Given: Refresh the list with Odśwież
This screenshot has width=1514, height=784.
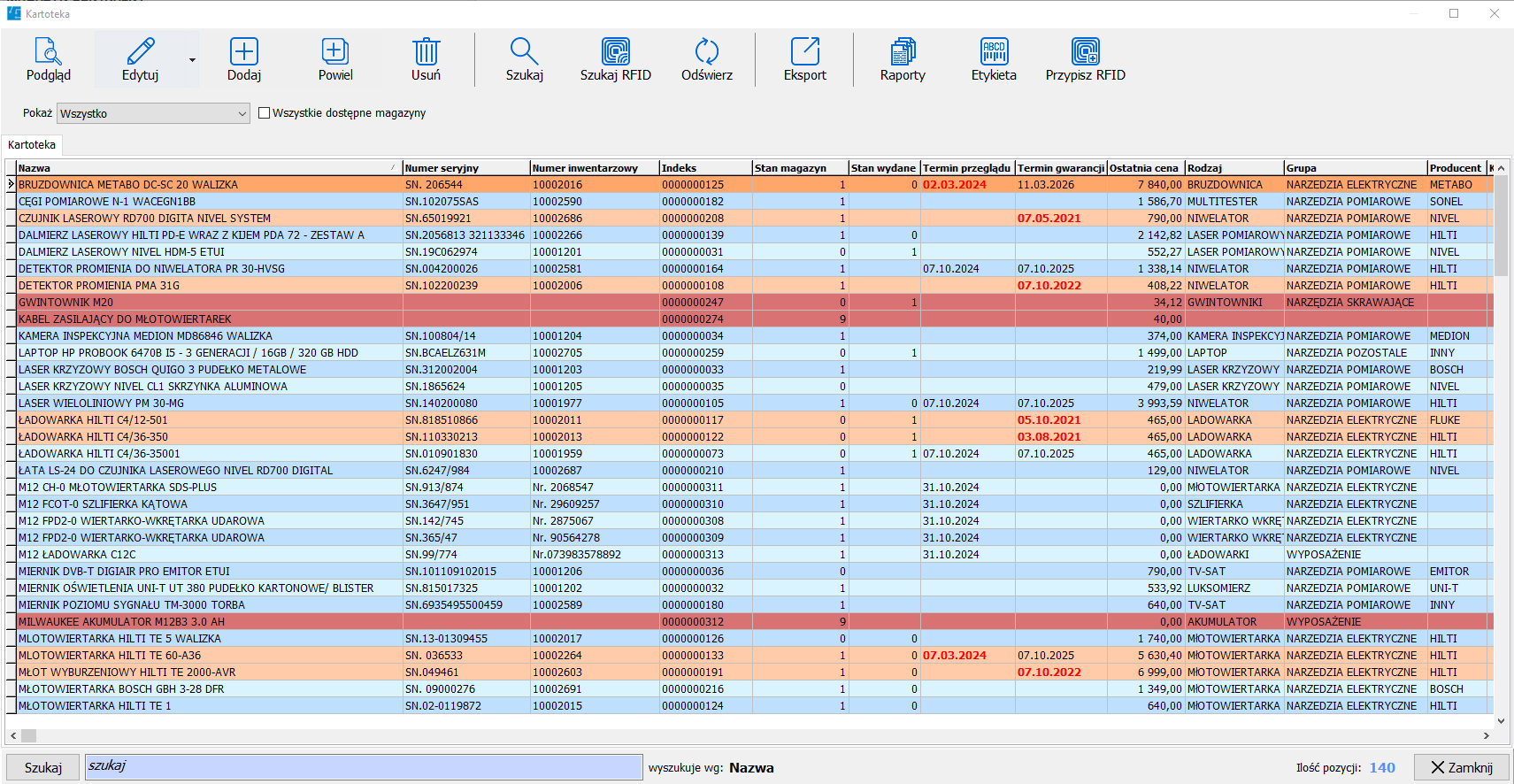Looking at the screenshot, I should click(x=706, y=59).
